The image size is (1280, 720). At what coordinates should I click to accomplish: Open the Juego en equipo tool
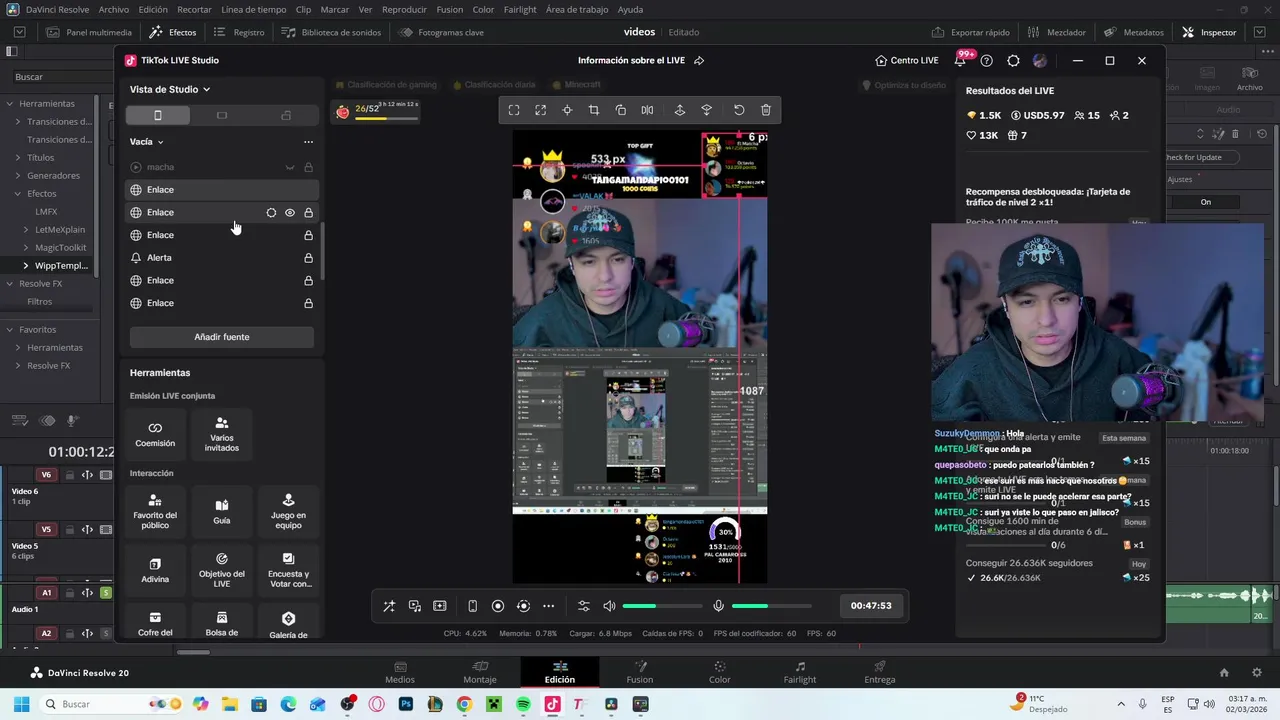tap(288, 512)
